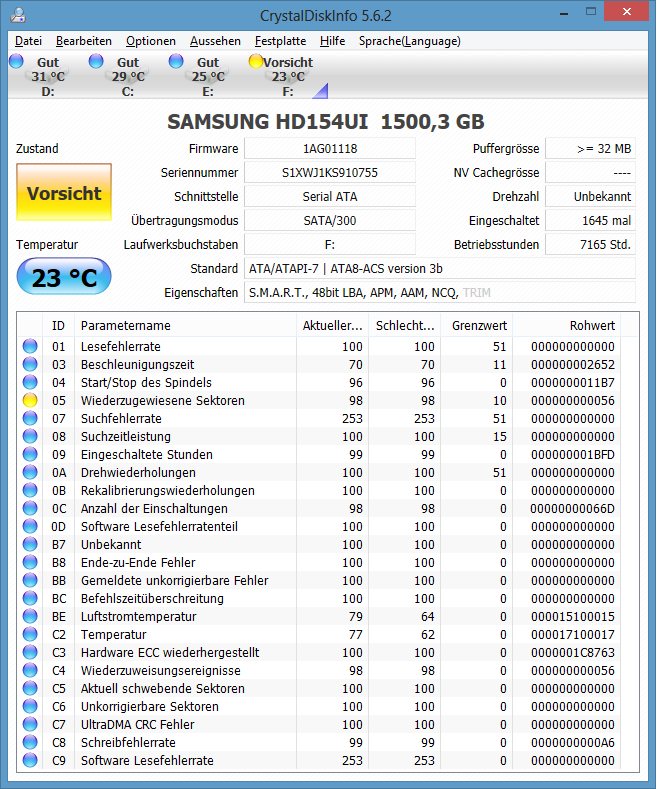Click the CrystalDiskInfo app icon in title bar
The height and width of the screenshot is (789, 657).
18,15
